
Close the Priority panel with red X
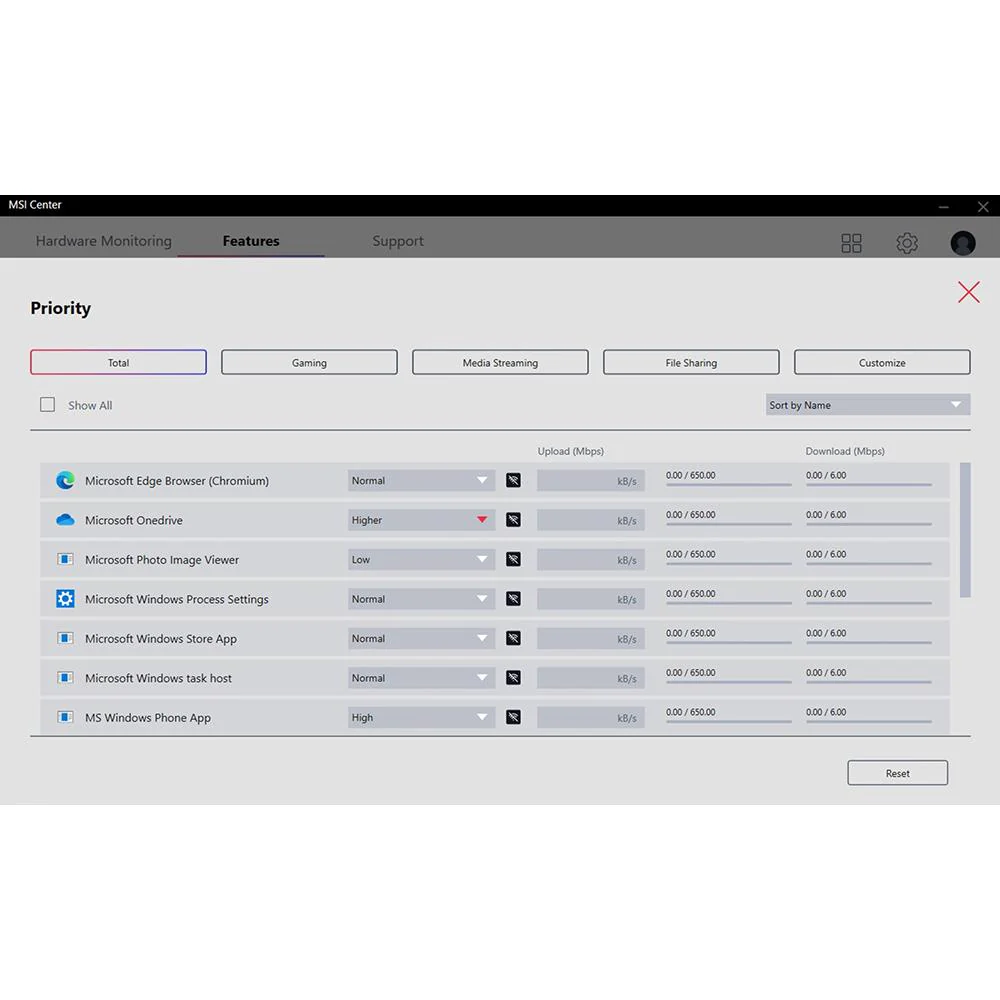pyautogui.click(x=968, y=292)
